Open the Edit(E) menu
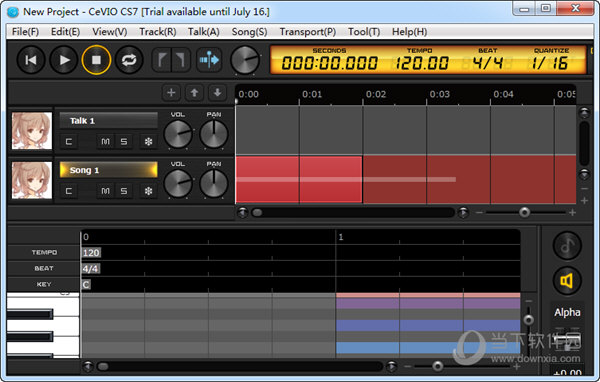 coord(65,32)
